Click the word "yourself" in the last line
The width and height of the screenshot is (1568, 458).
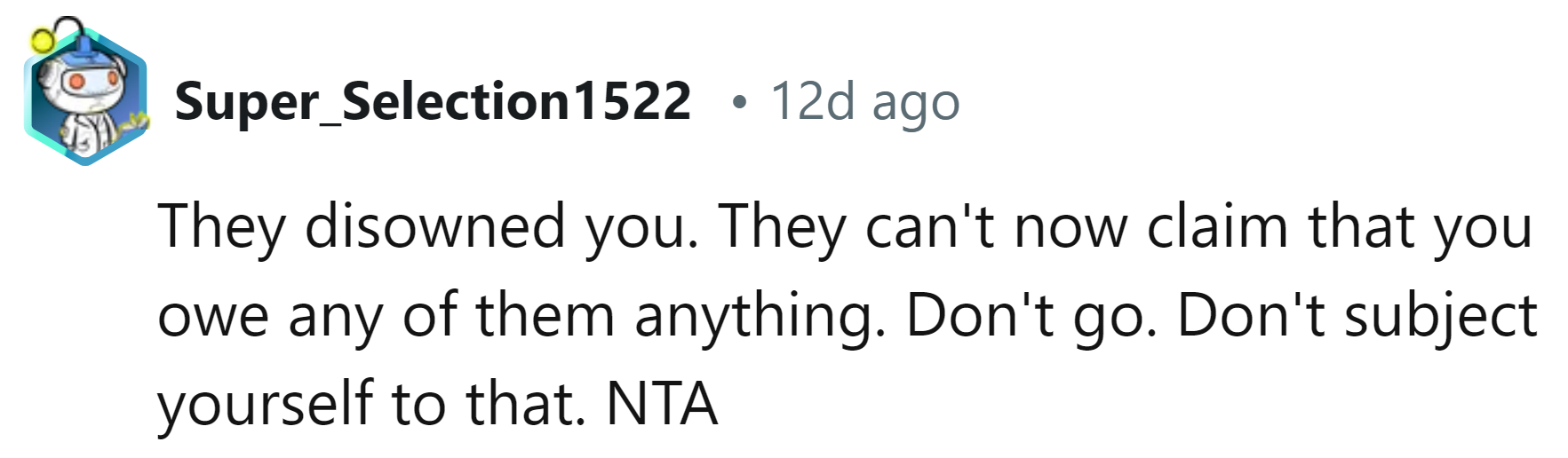[264, 405]
